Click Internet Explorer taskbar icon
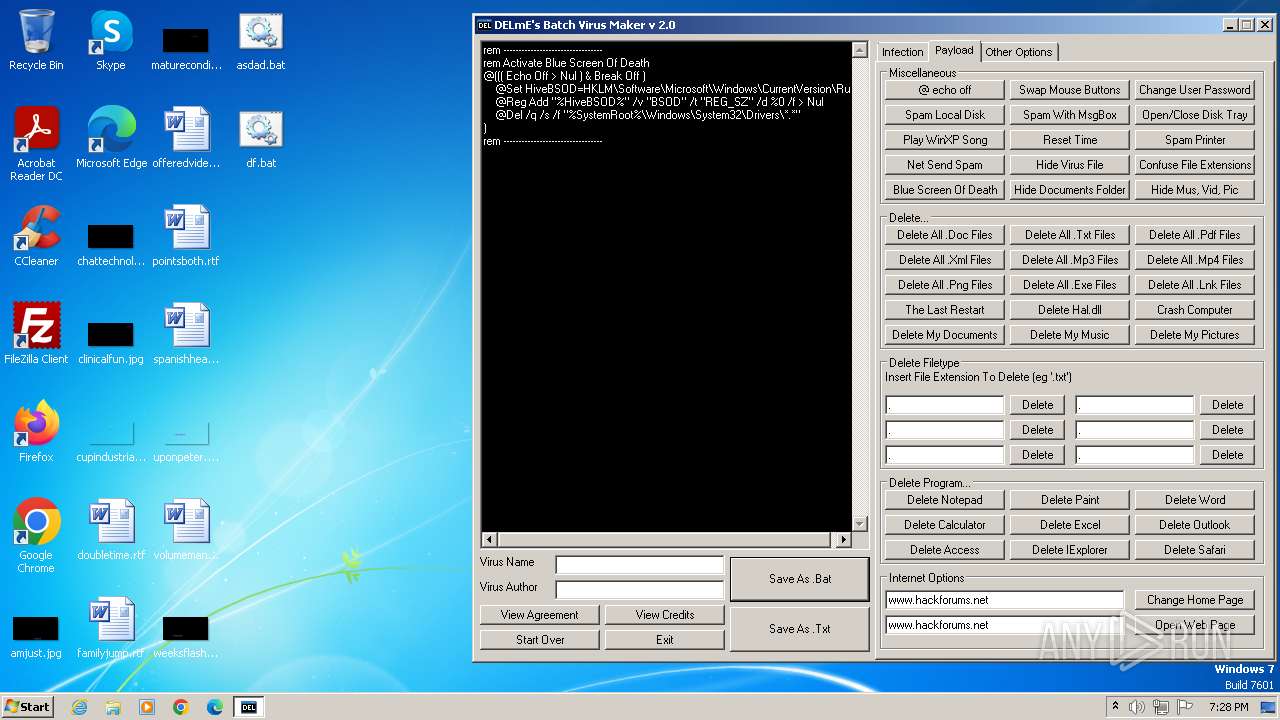This screenshot has height=720, width=1280. [x=79, y=707]
